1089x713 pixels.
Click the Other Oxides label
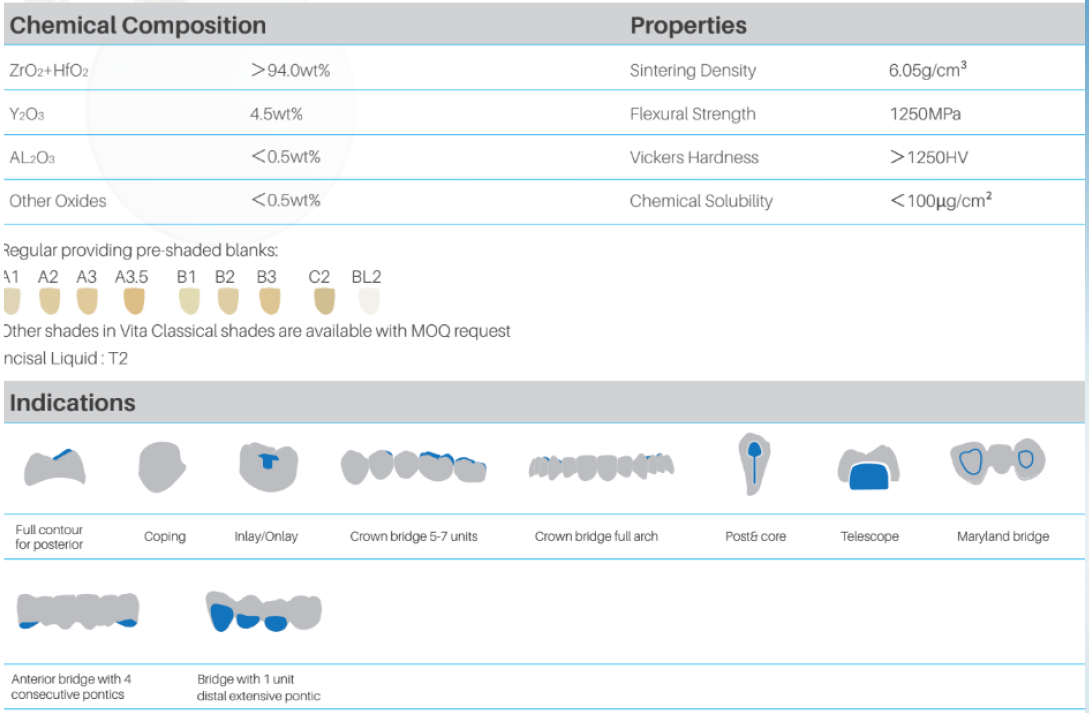pyautogui.click(x=58, y=201)
